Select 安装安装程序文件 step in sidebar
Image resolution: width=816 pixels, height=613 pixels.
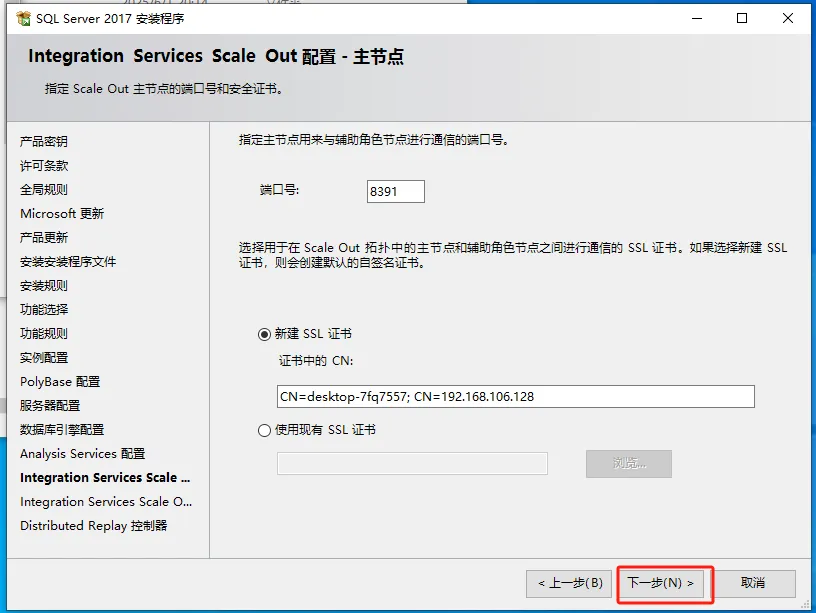[x=68, y=261]
